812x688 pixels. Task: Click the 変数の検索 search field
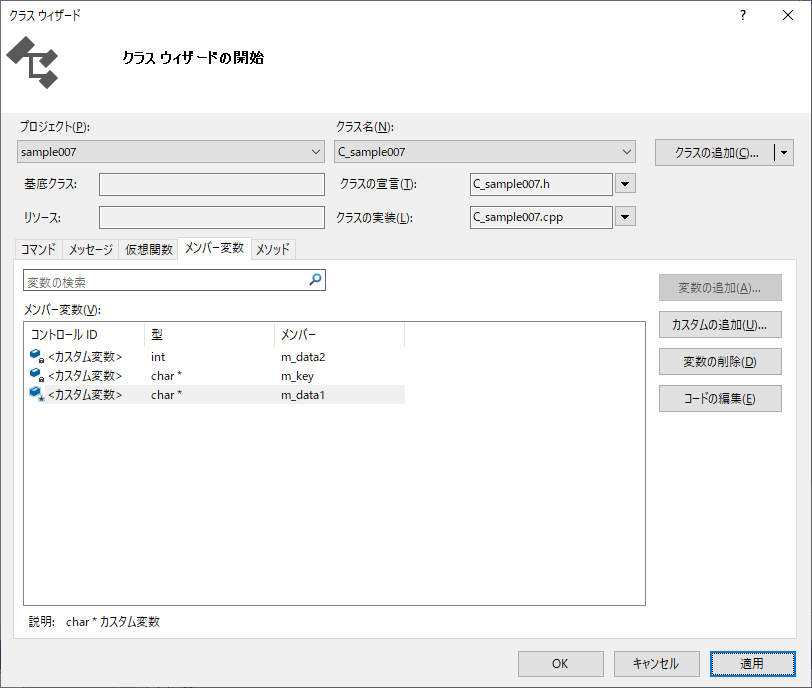tap(165, 282)
